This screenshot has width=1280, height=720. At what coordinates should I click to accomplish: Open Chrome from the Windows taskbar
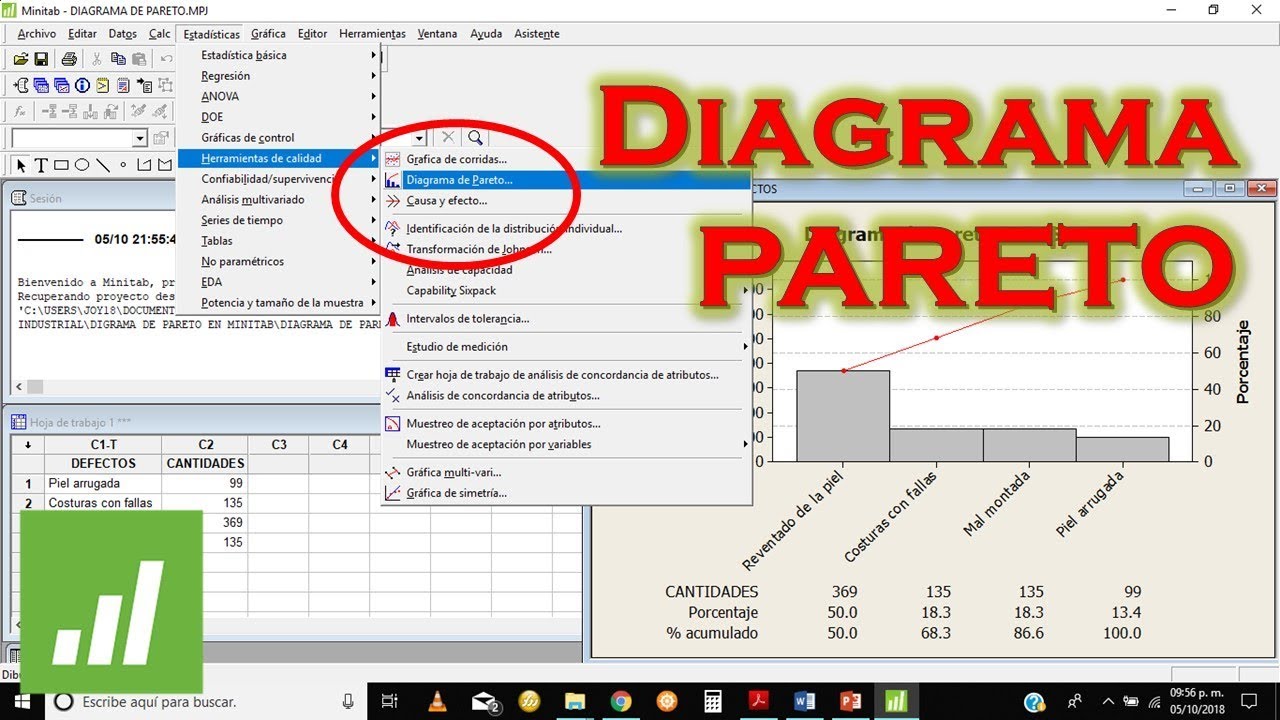(620, 702)
